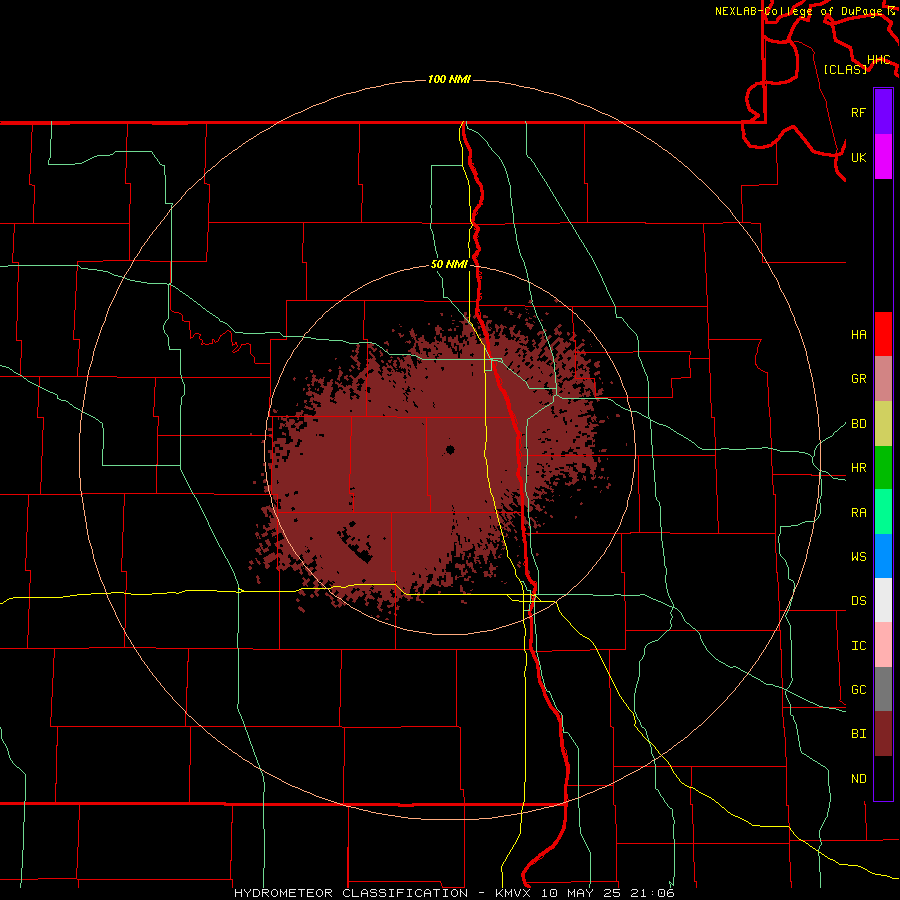Click the ND legend label

pos(858,779)
